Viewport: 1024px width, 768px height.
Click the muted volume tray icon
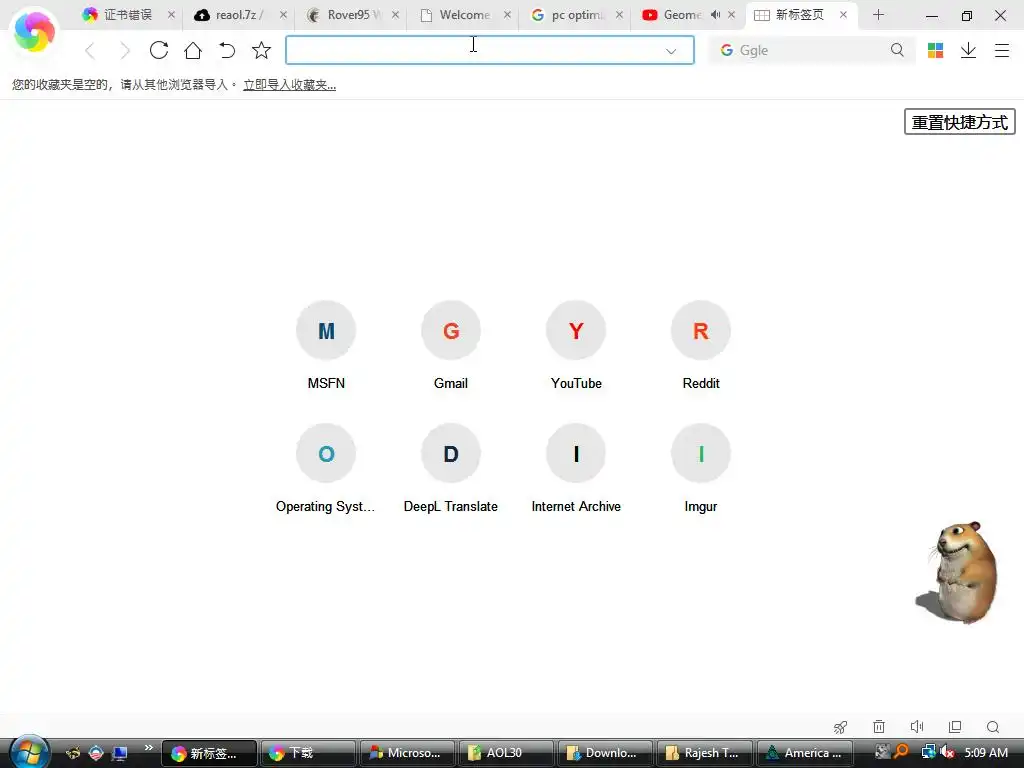(x=948, y=752)
